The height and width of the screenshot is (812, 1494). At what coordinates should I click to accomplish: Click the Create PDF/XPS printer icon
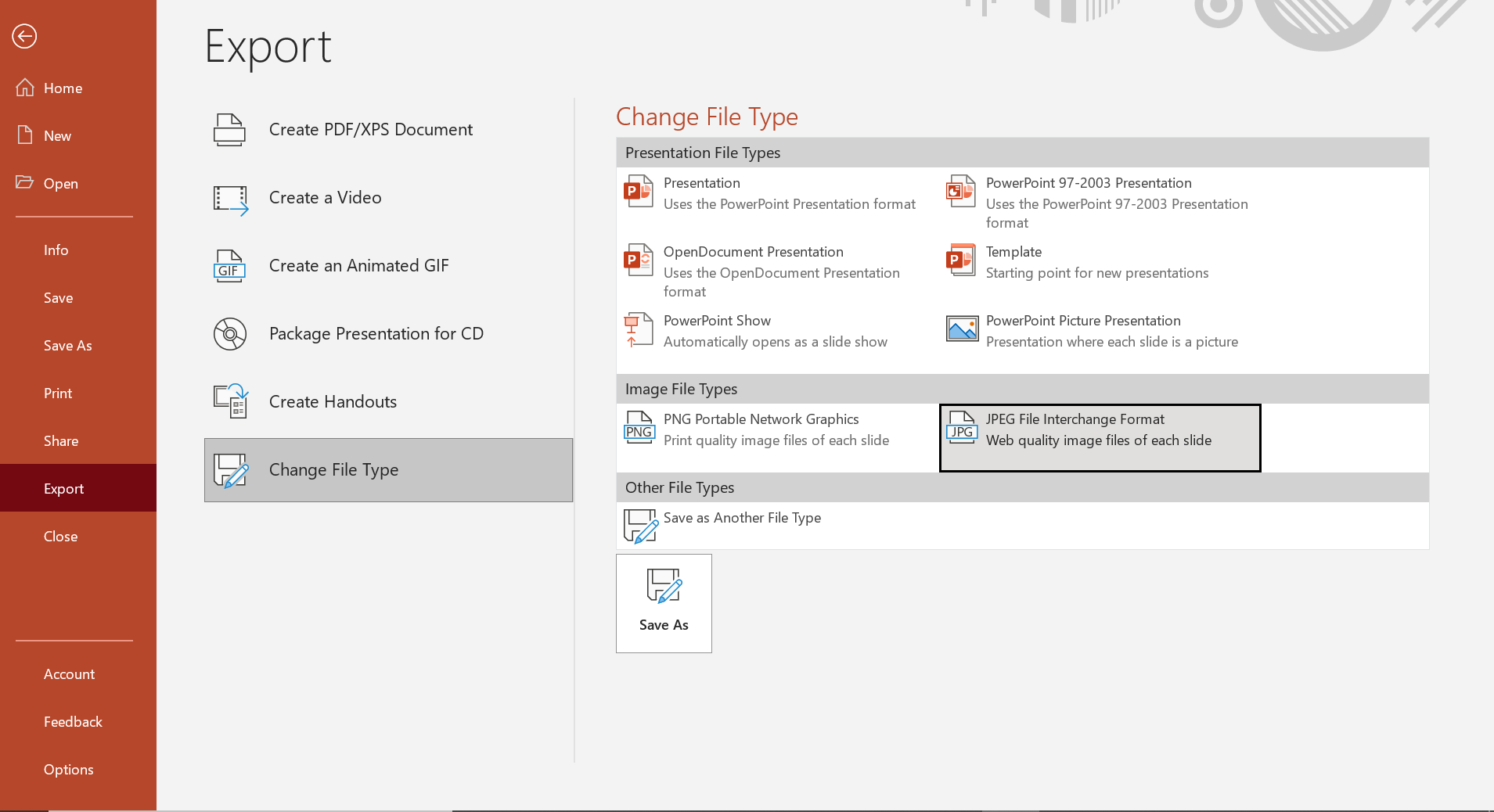230,130
